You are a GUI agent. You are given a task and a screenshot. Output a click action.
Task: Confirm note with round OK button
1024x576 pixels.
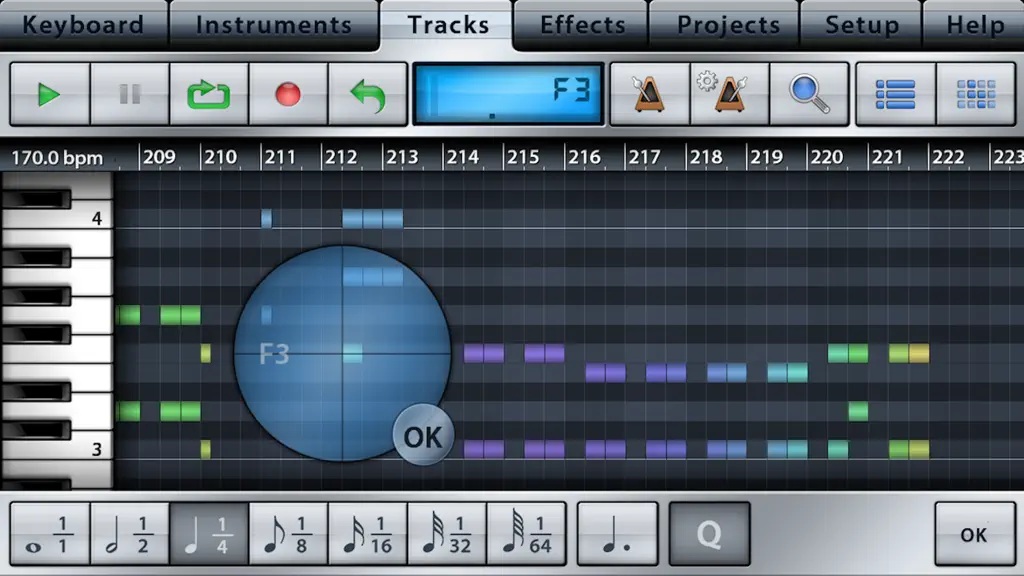[423, 436]
